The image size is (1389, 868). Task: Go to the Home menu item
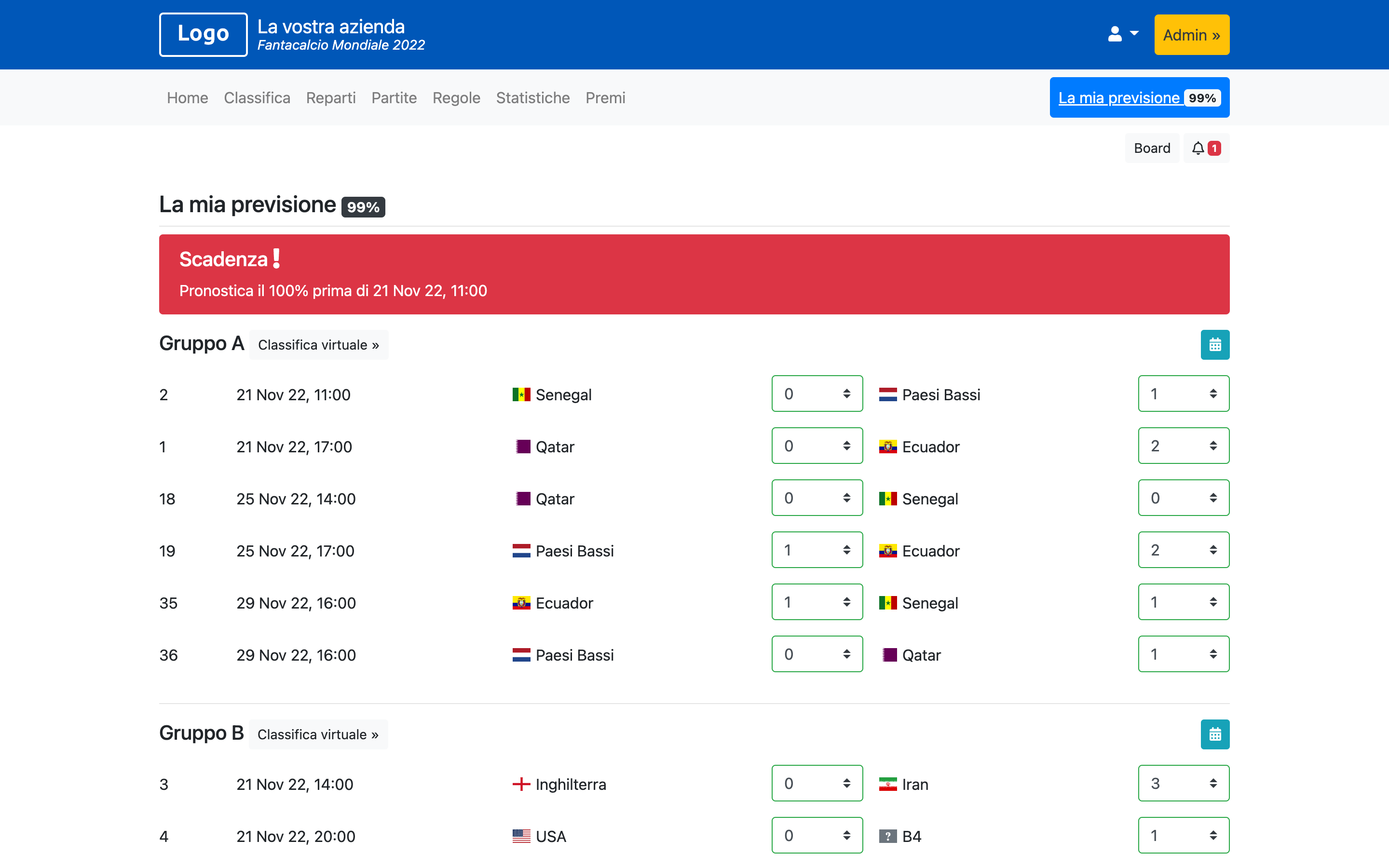(187, 97)
